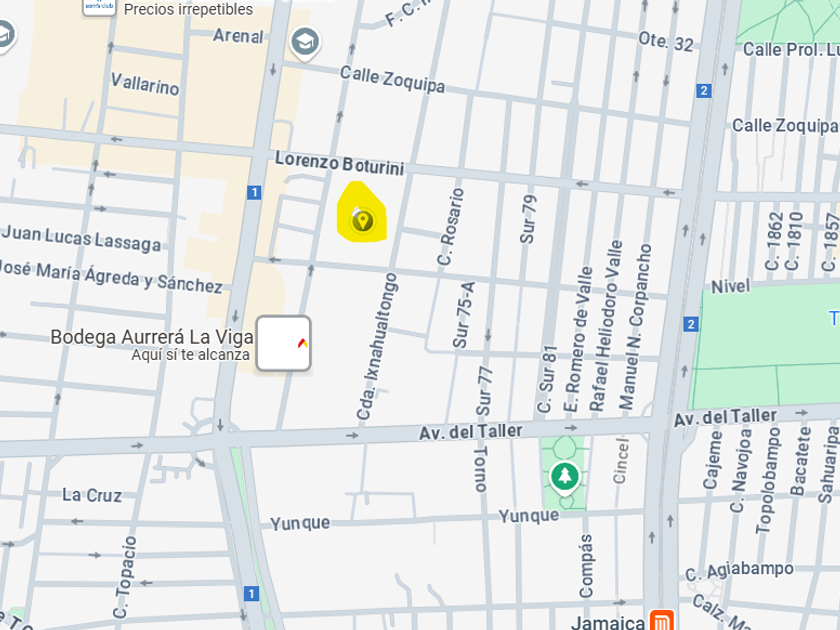Screen dimensions: 840x630
Task: Click the route 1 shield by Lorenzo Boturini
Action: click(x=254, y=192)
